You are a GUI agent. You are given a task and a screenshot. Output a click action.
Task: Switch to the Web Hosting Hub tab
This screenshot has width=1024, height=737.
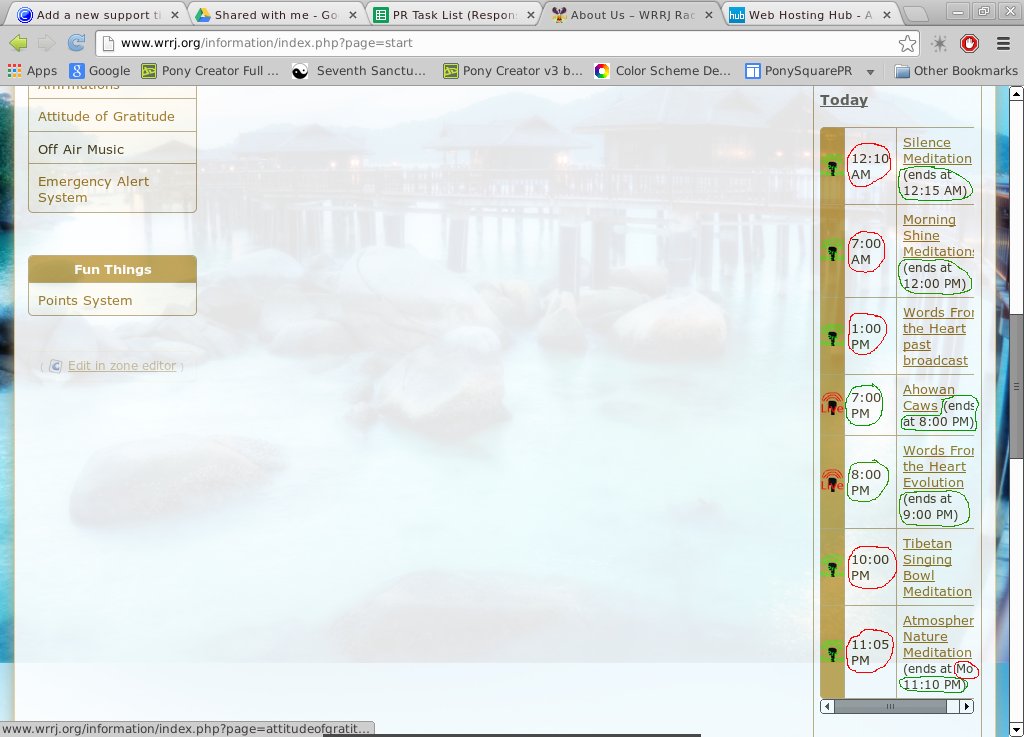pyautogui.click(x=810, y=15)
